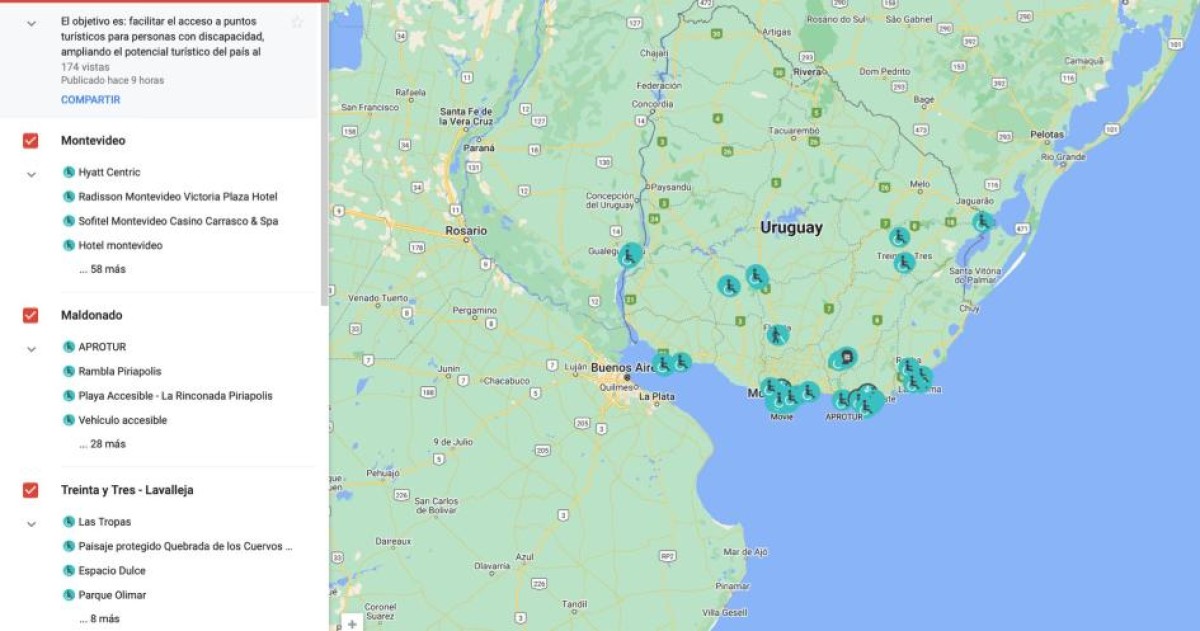
Task: Click the bus icon marker north of APROTUR
Action: 847,357
